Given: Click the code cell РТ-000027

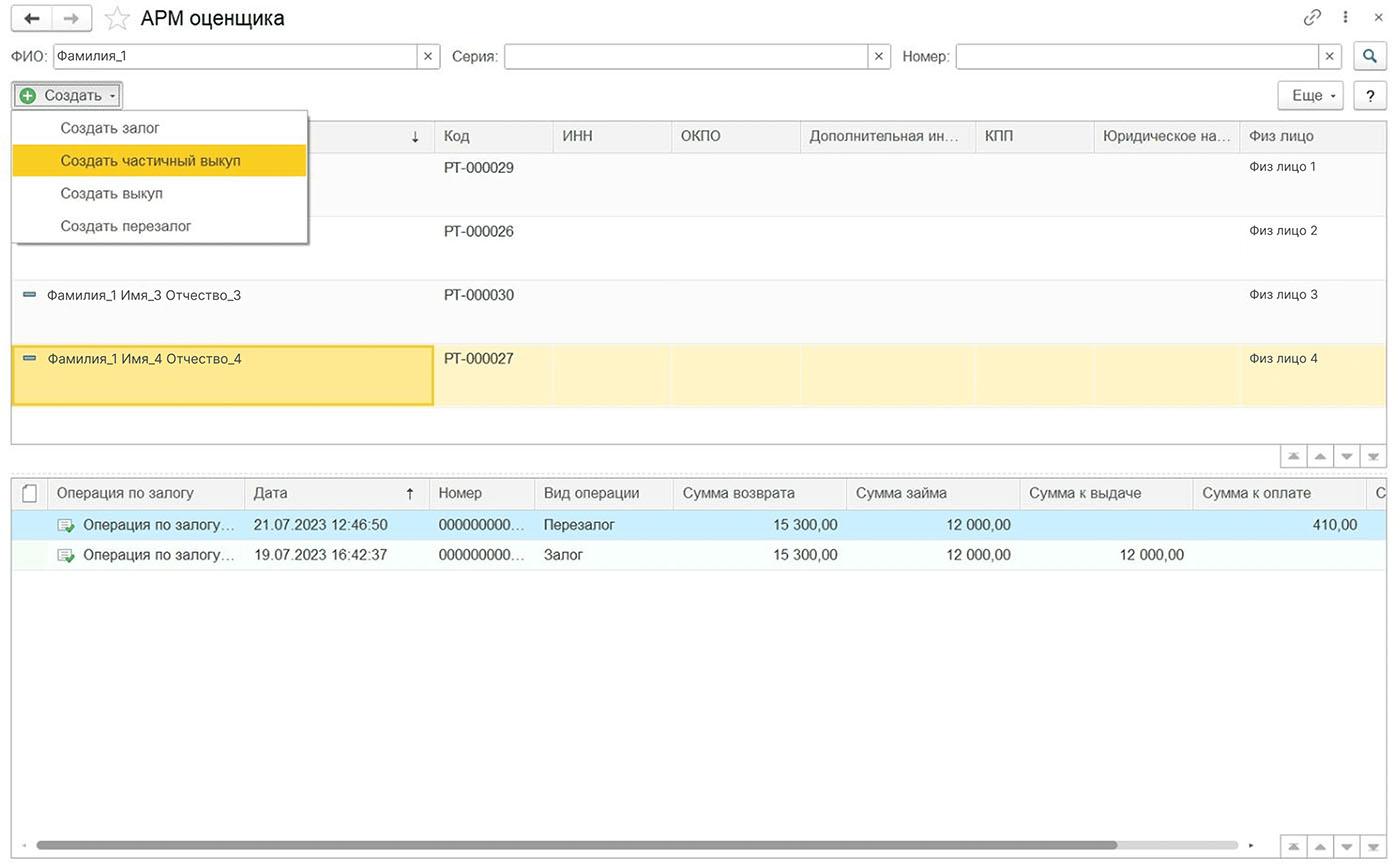Looking at the screenshot, I should 494,375.
